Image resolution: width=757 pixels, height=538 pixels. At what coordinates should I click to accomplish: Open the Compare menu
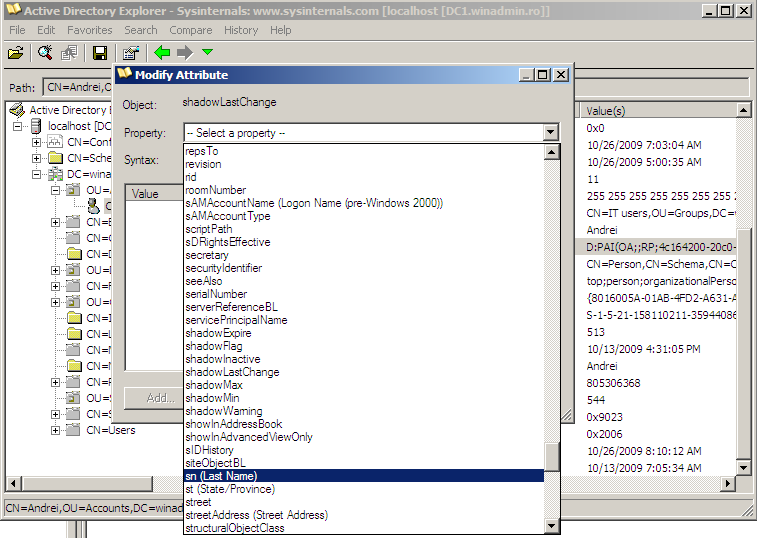coord(191,30)
